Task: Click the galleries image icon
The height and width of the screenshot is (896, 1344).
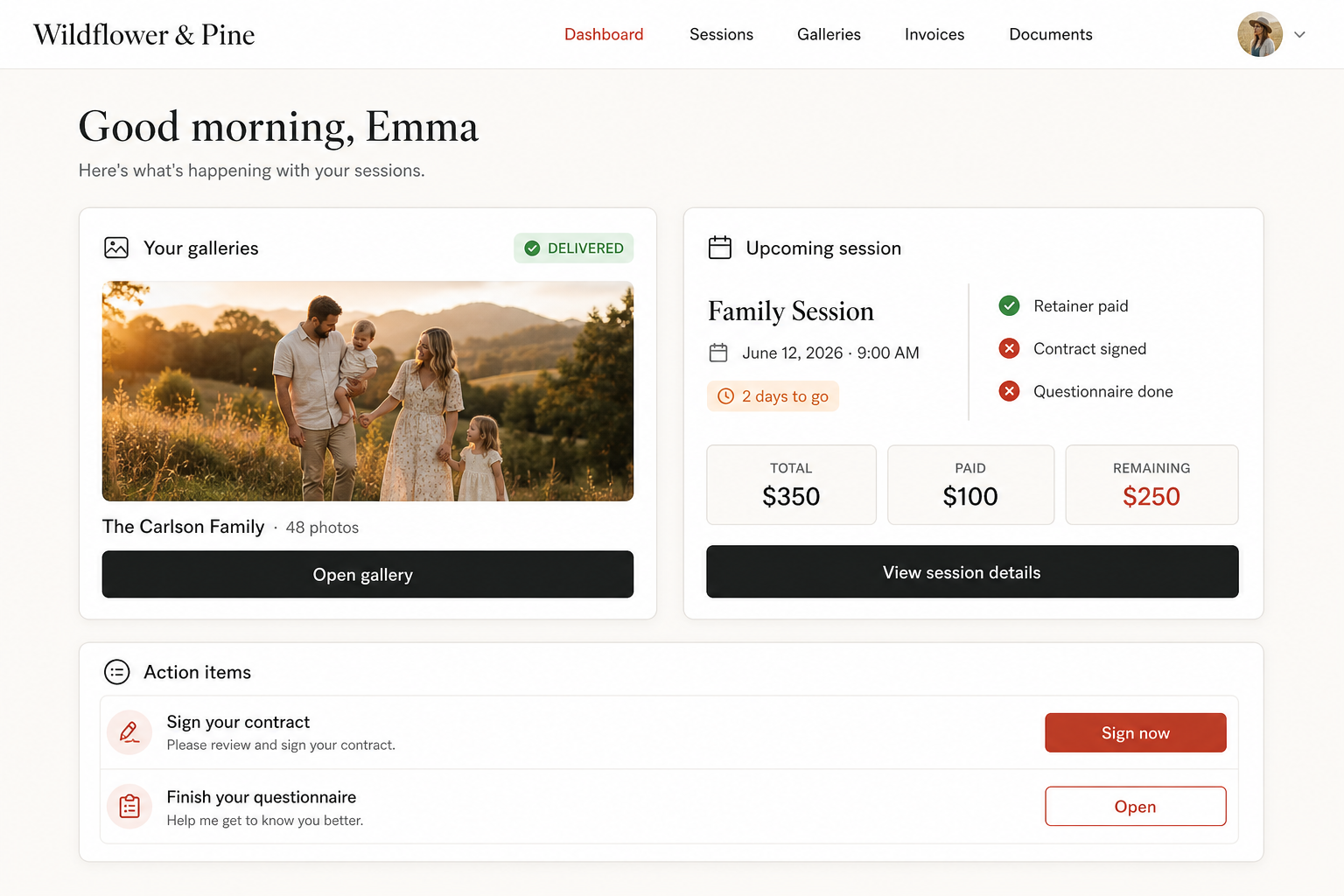Action: pyautogui.click(x=116, y=248)
